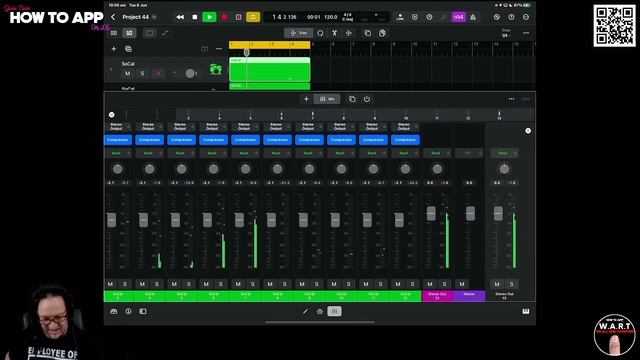Viewport: 640px width, 360px height.
Task: Solo the magenta Stereo Out 13 strip
Action: (x=444, y=284)
